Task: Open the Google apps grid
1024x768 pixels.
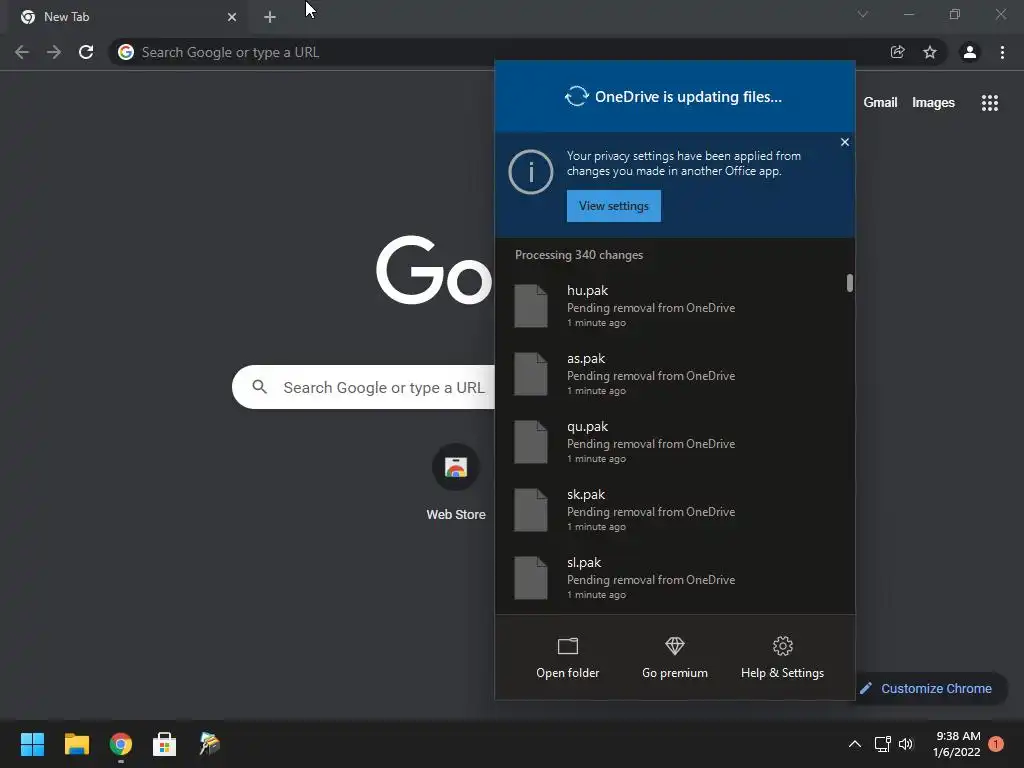Action: (x=989, y=103)
